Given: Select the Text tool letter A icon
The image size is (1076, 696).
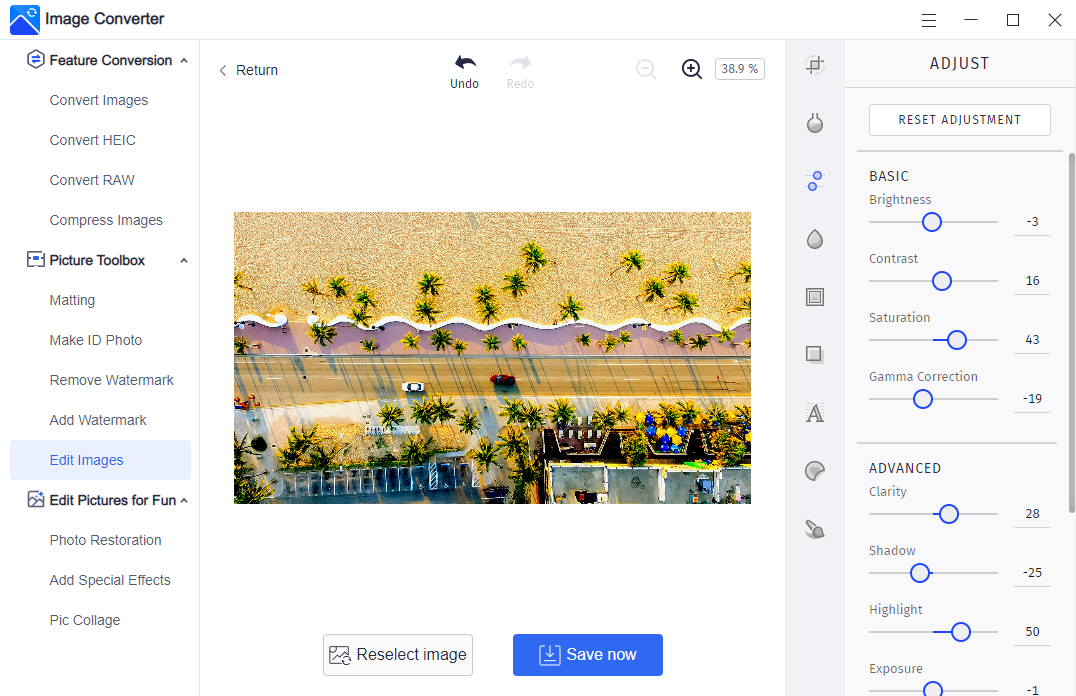Looking at the screenshot, I should (x=815, y=413).
